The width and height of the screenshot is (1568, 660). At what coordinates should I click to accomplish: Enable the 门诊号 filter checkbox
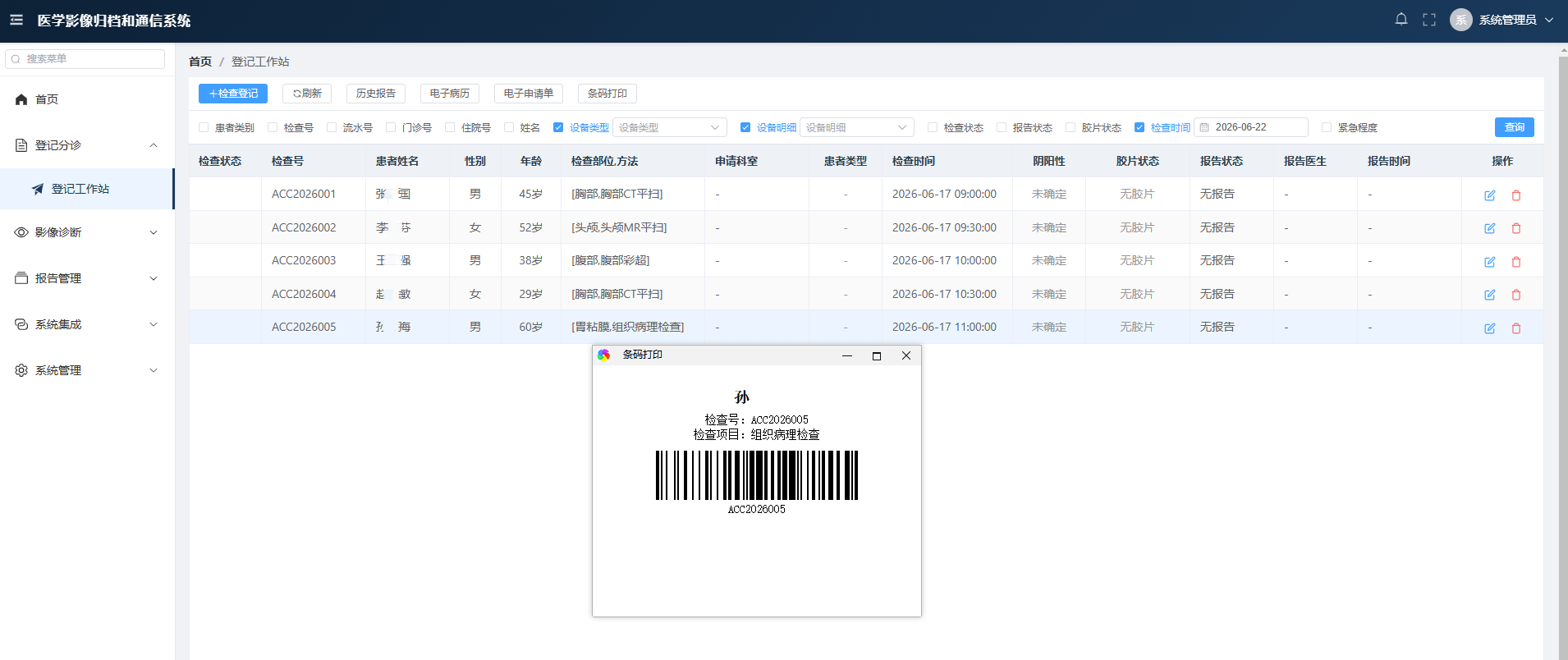tap(391, 127)
